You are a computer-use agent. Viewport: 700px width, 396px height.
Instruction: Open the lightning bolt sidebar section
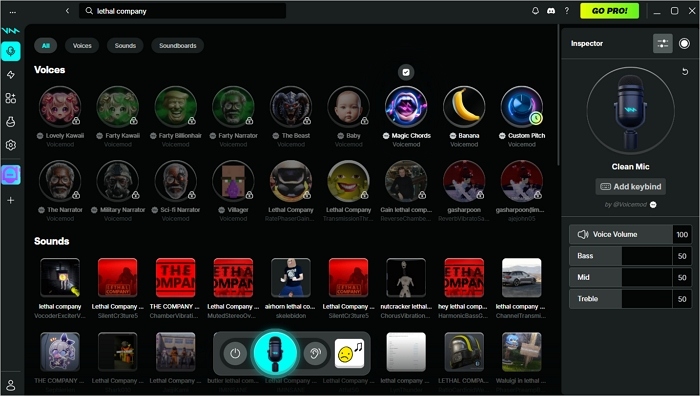(x=11, y=75)
